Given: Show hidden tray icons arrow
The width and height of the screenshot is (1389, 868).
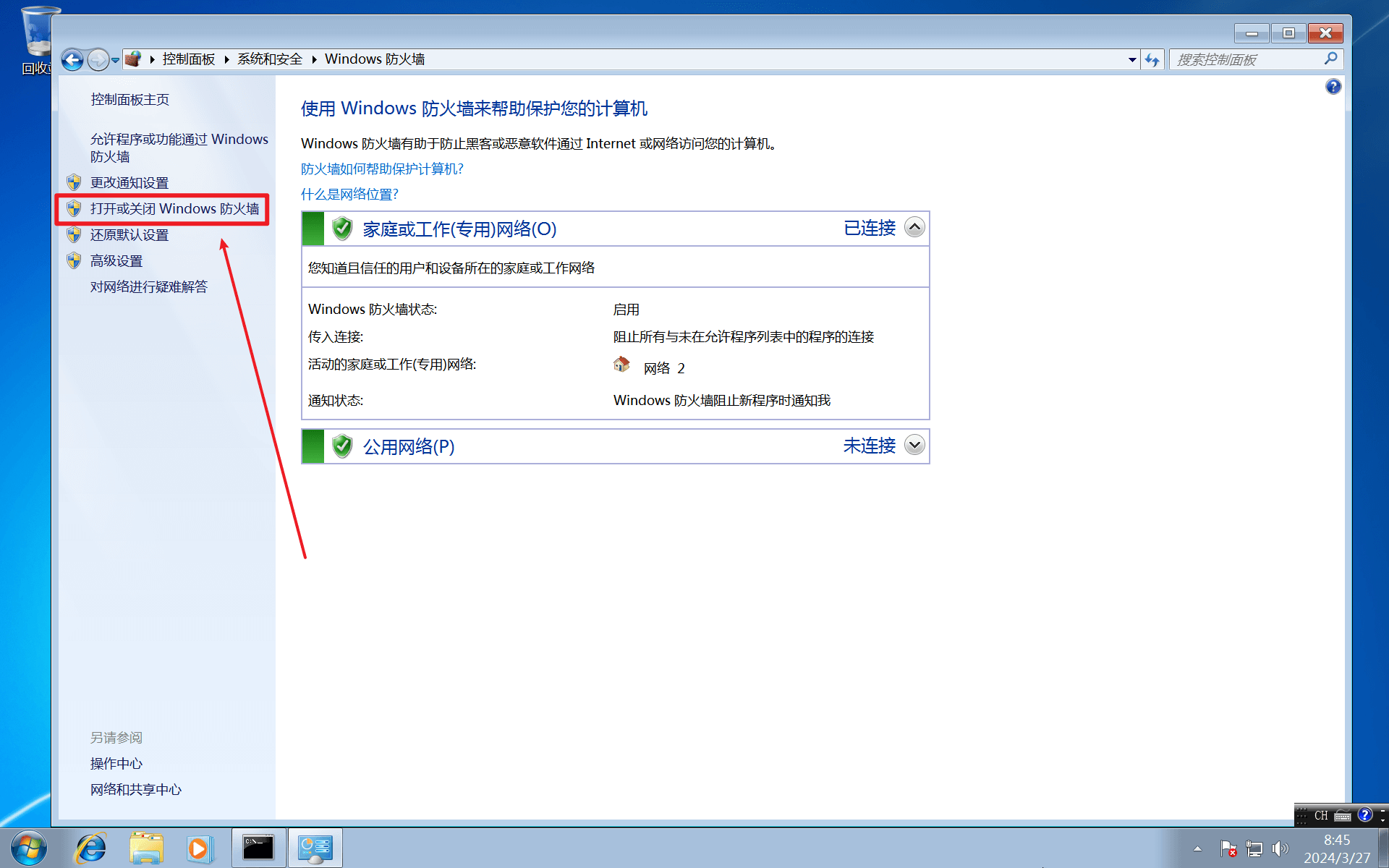Looking at the screenshot, I should 1197,848.
